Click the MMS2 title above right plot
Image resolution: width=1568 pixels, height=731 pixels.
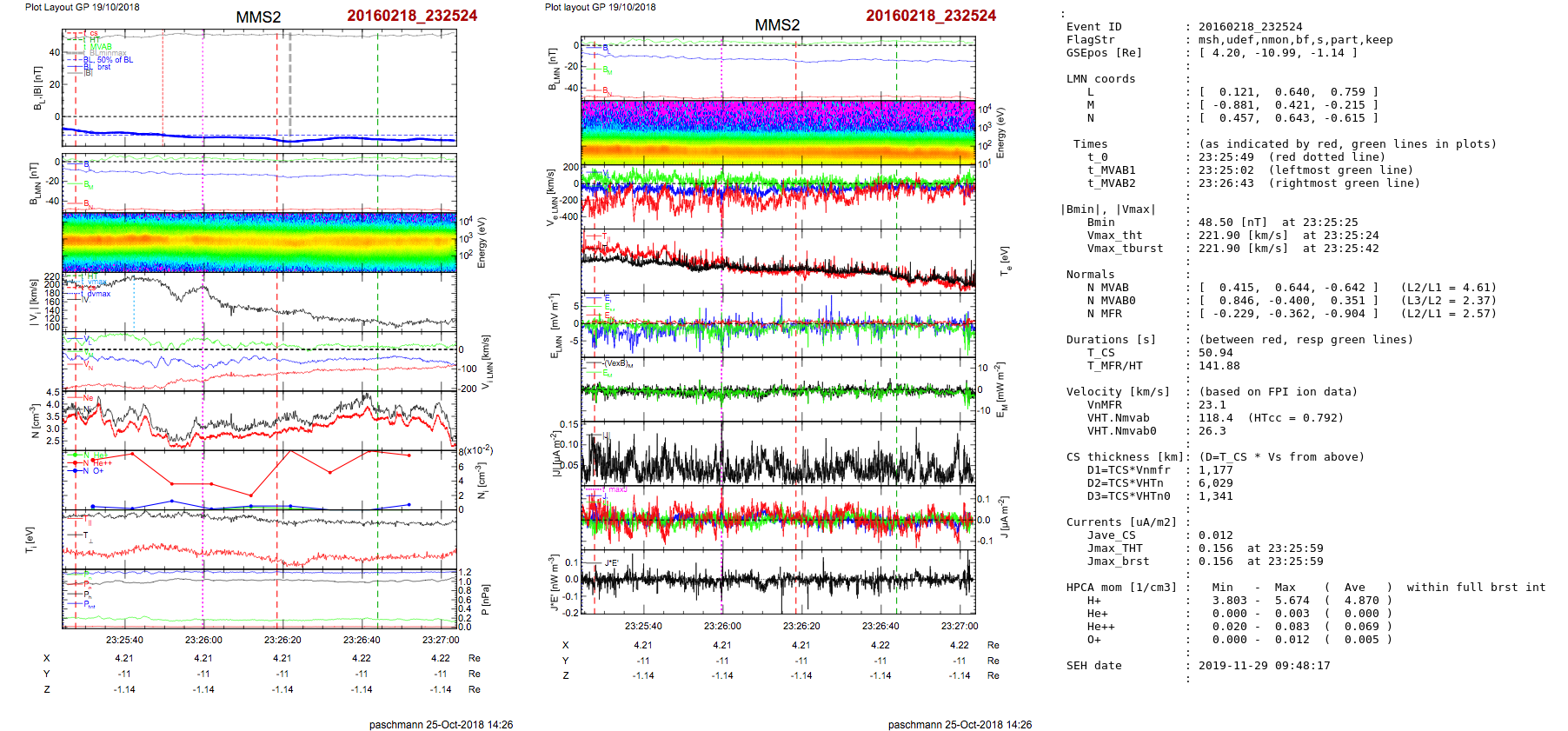777,25
